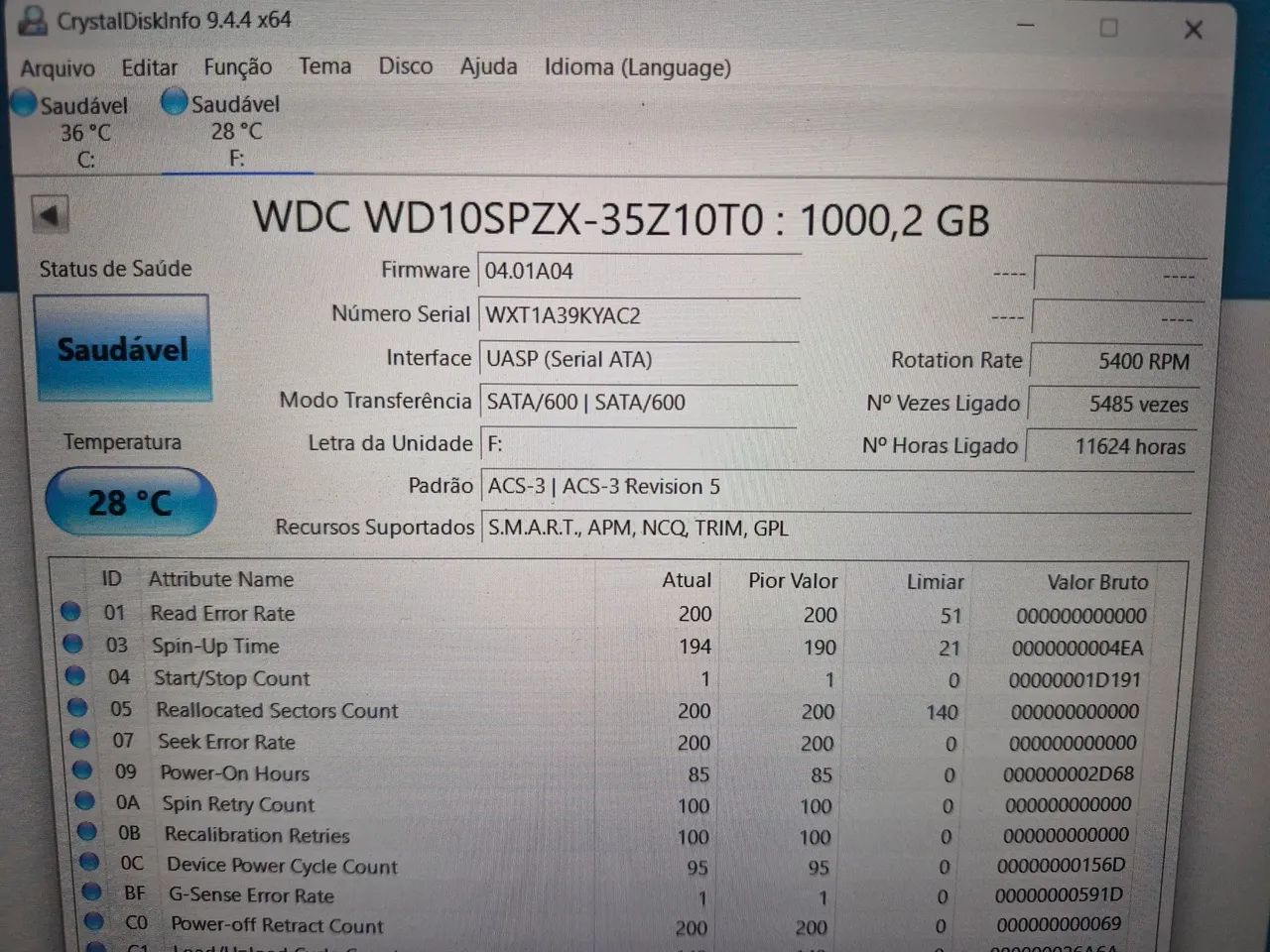This screenshot has height=952, width=1270.
Task: Open the Arquivo menu
Action: [x=58, y=68]
